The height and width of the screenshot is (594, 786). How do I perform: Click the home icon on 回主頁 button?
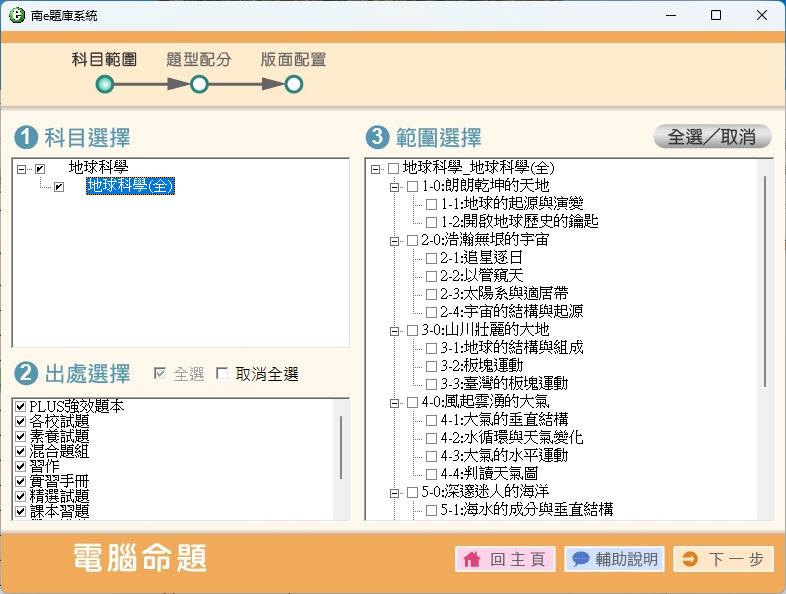click(472, 559)
